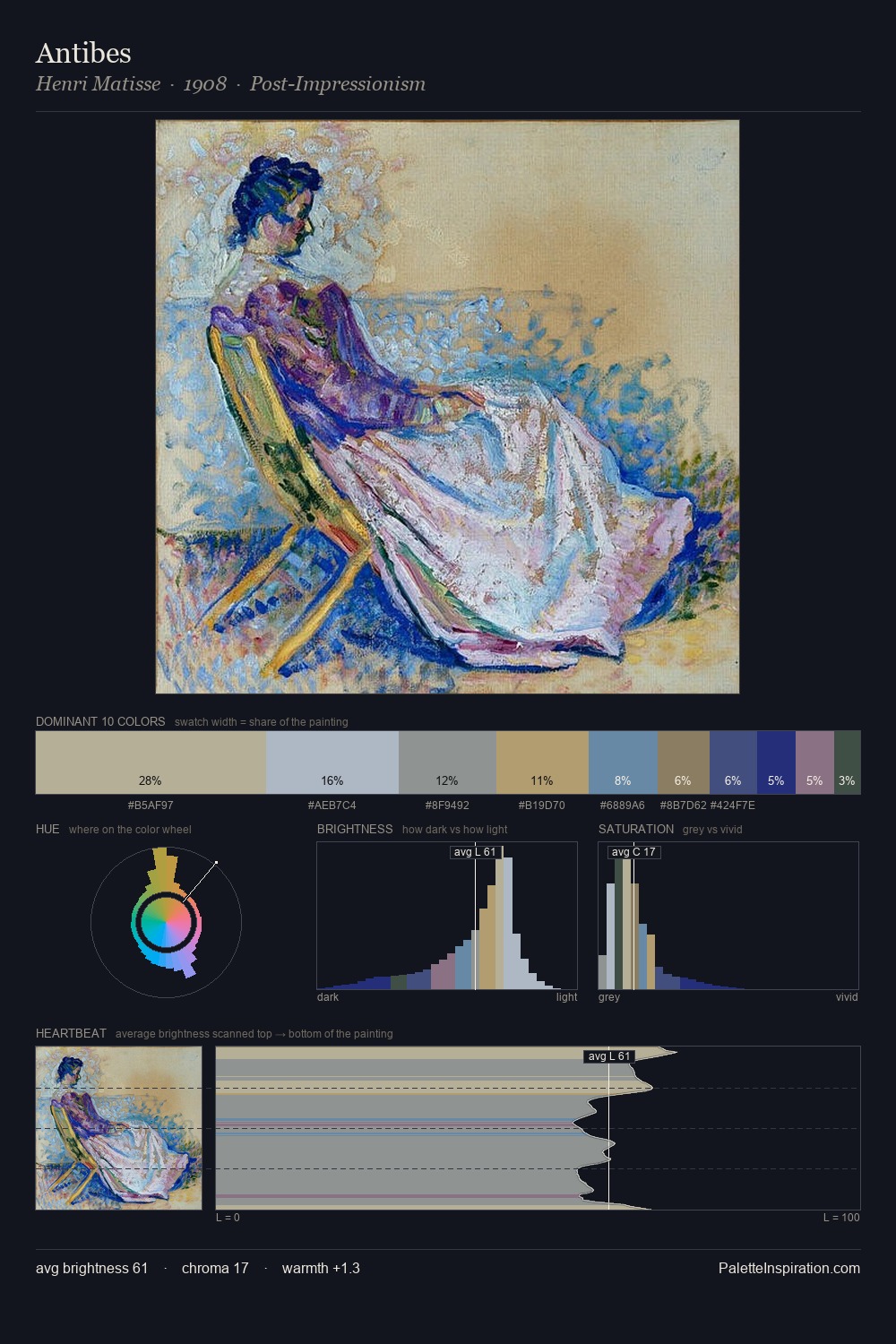Screen dimensions: 896x1344
Task: Visit the PaletteInspiration.com link
Action: [789, 1268]
